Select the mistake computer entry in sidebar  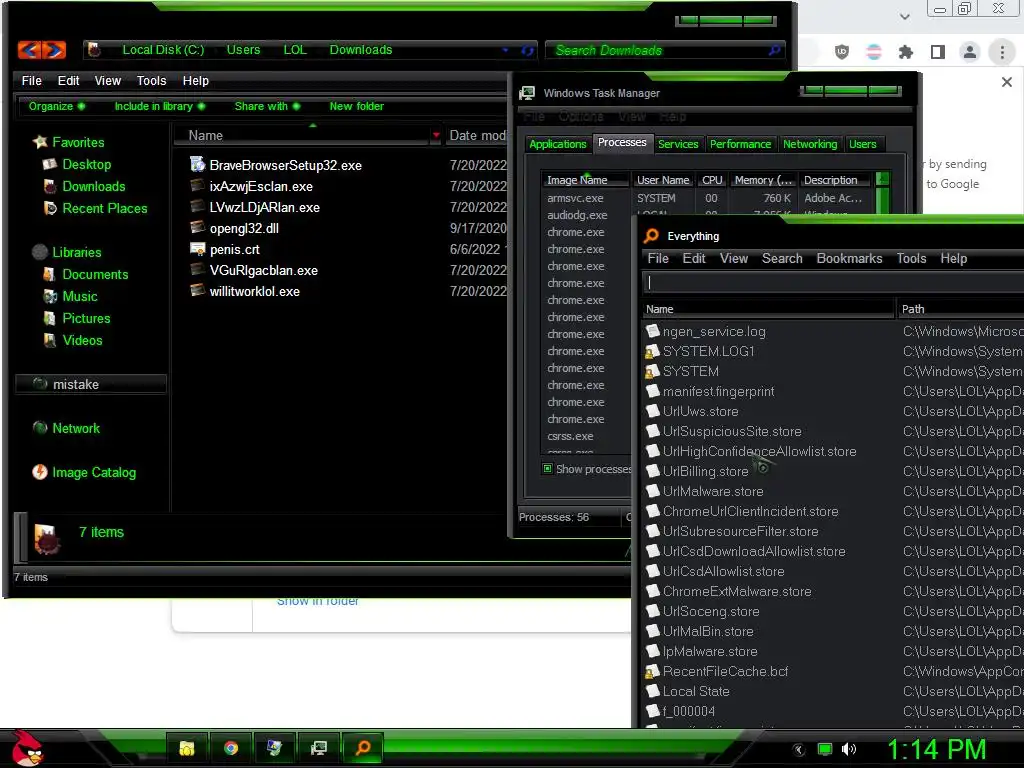click(x=90, y=384)
